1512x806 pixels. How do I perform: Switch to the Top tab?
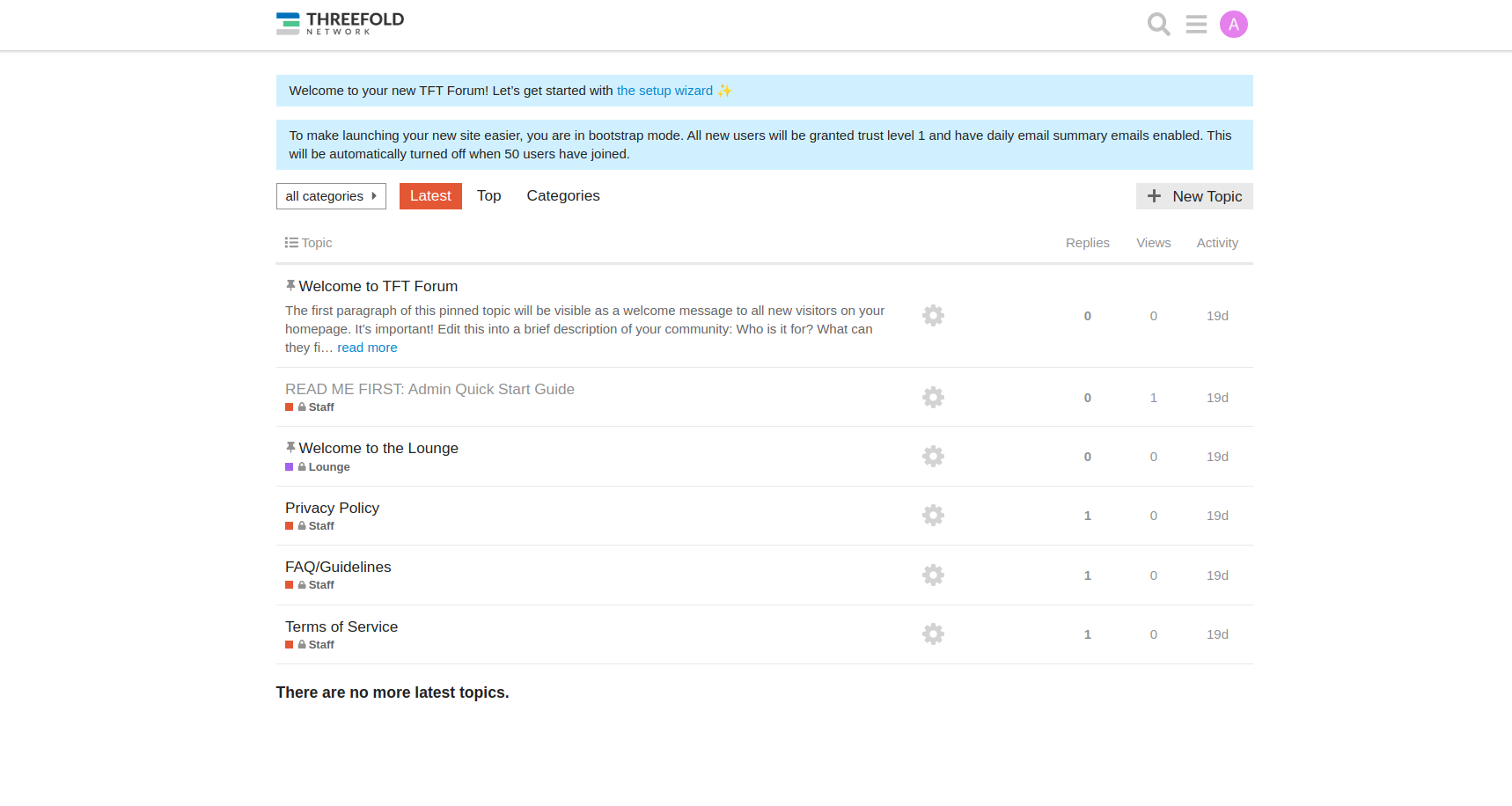click(x=488, y=196)
